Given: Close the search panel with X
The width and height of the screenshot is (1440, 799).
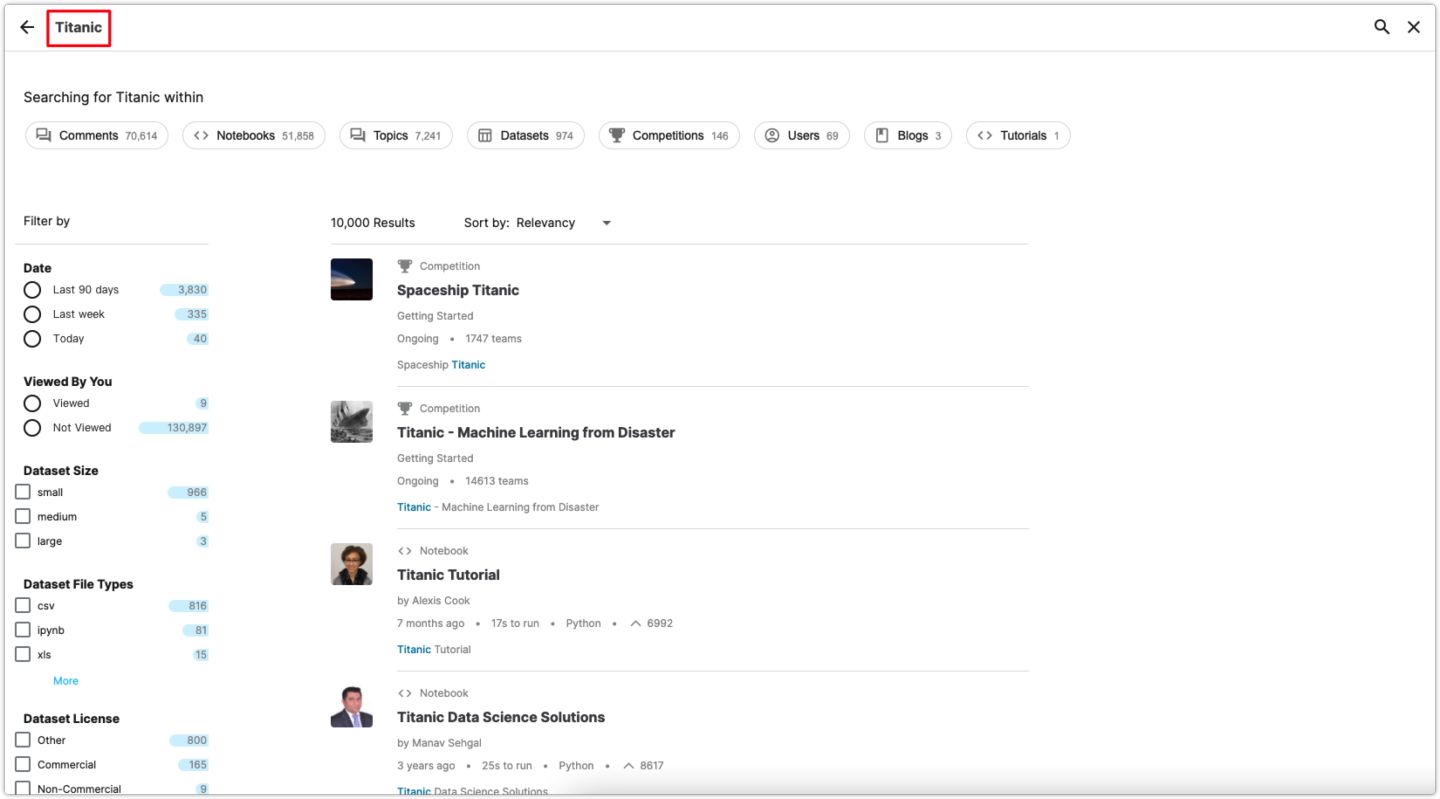Looking at the screenshot, I should pos(1414,27).
